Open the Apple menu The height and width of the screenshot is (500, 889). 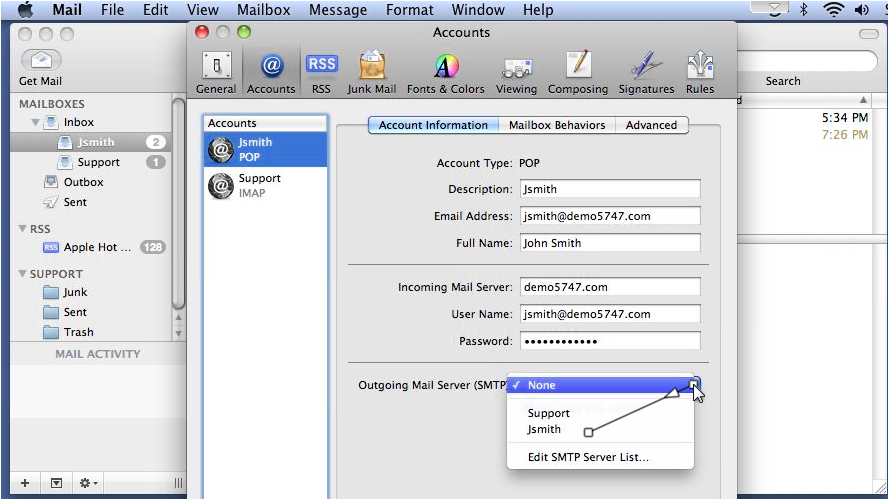coord(26,10)
